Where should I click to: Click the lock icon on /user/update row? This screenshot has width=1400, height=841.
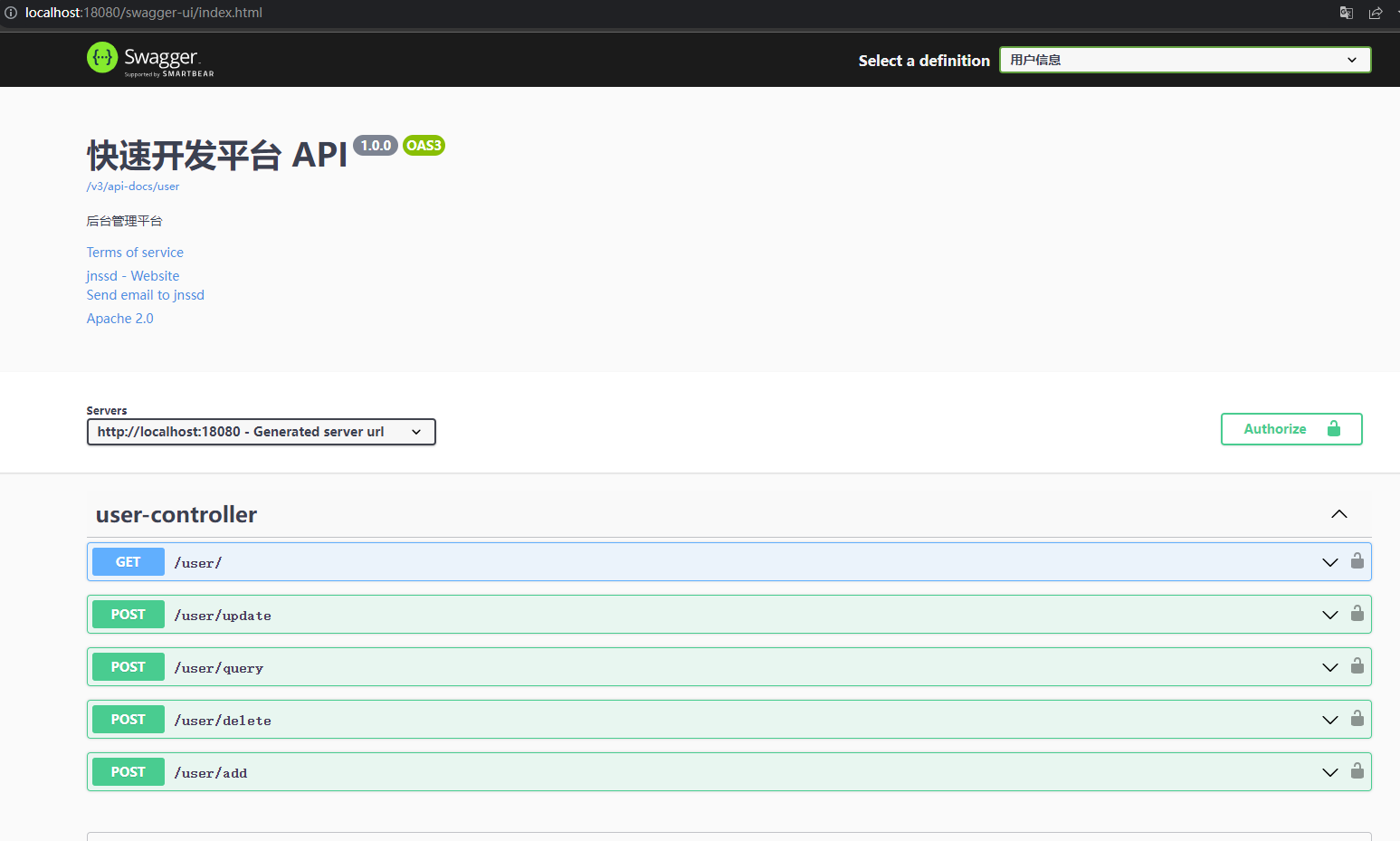(x=1357, y=614)
